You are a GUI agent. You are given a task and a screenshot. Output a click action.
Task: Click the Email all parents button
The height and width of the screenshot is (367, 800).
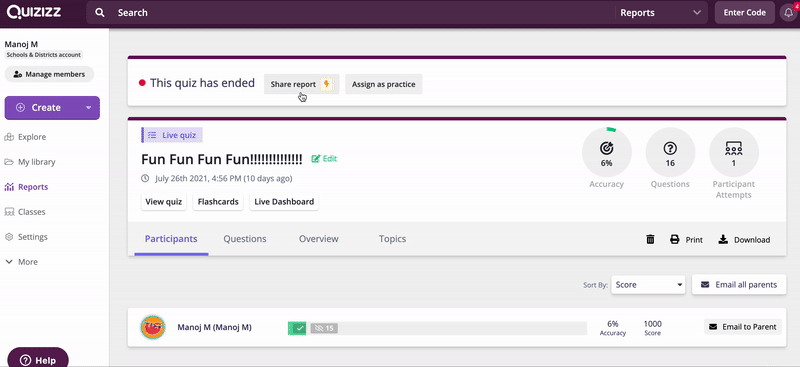pos(739,285)
